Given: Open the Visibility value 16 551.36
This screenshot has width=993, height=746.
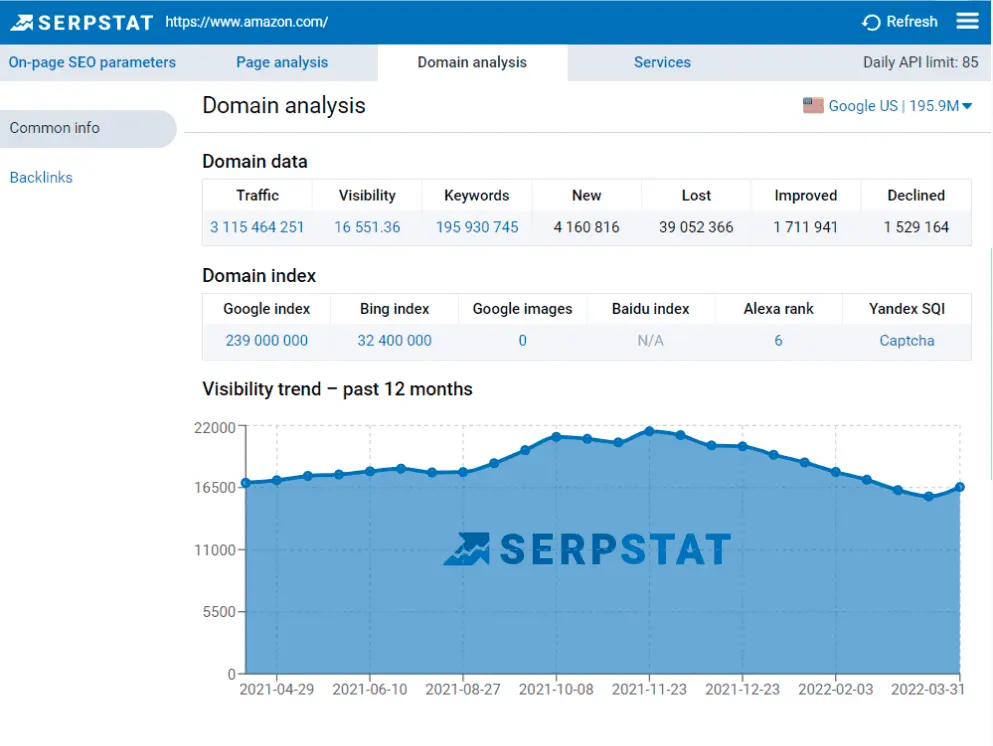Looking at the screenshot, I should [x=367, y=227].
